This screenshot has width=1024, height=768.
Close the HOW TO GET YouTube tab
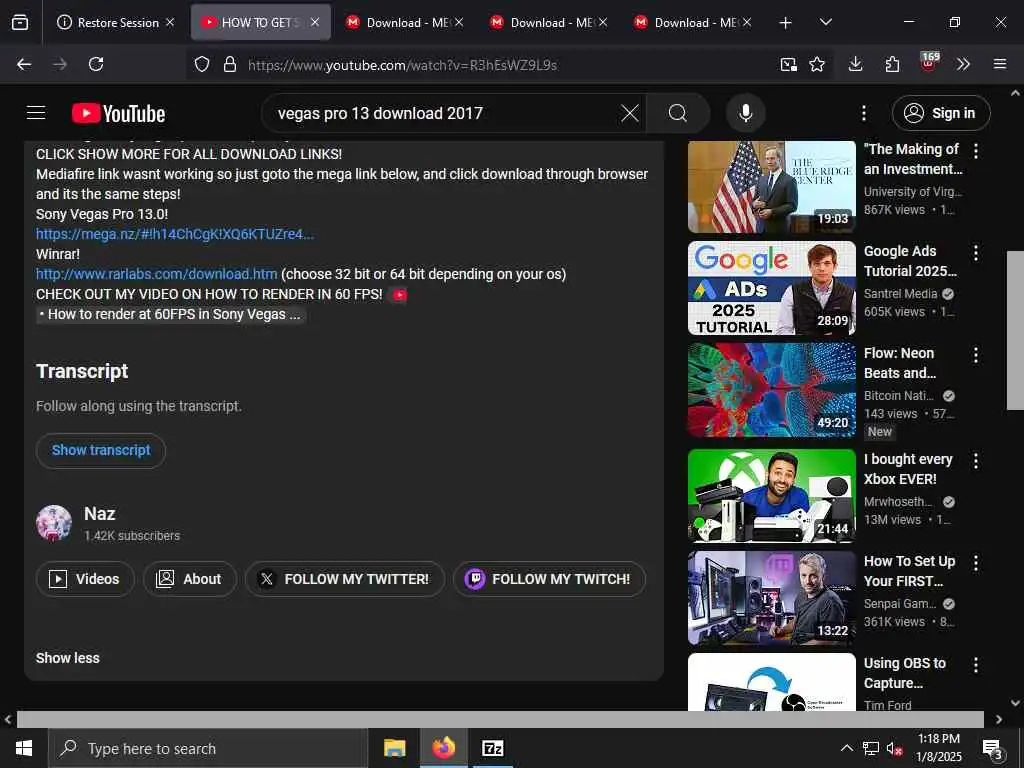pyautogui.click(x=315, y=22)
